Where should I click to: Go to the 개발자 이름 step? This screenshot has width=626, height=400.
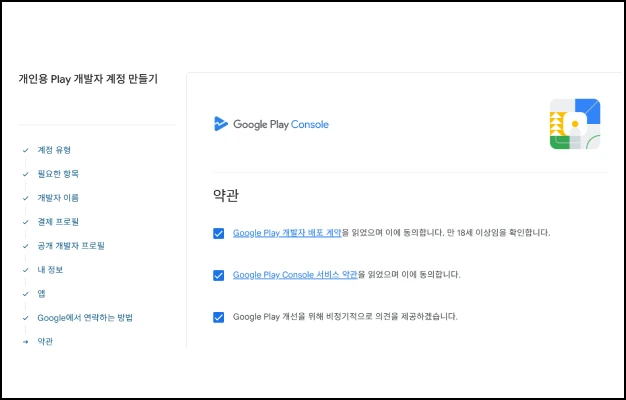58,198
